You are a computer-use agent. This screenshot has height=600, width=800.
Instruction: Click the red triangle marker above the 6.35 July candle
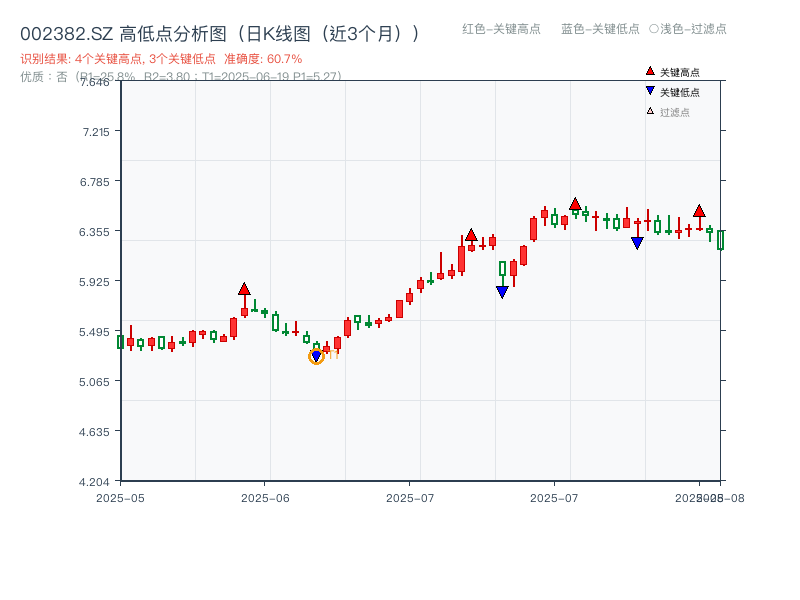click(472, 235)
